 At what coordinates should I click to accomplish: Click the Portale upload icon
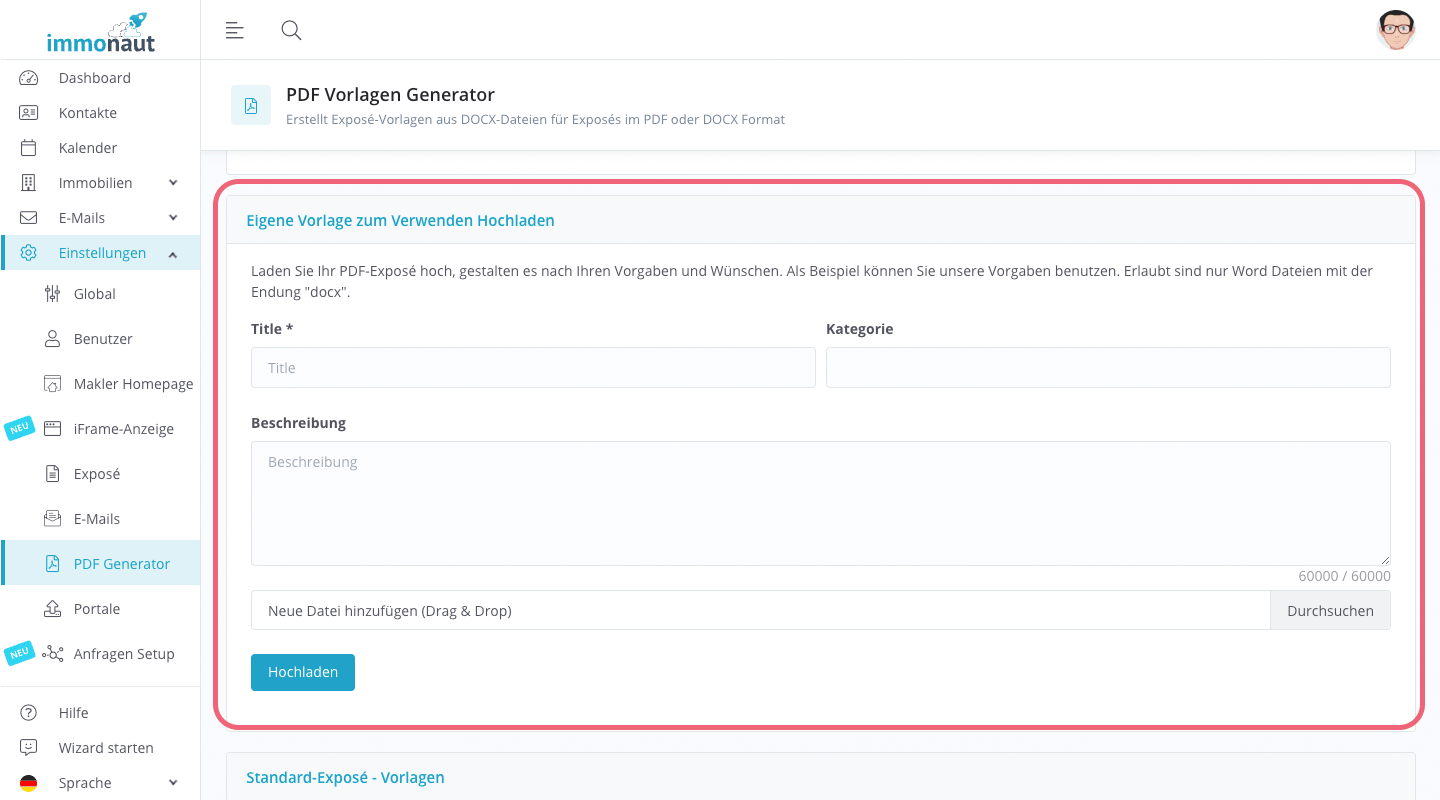[x=53, y=609]
